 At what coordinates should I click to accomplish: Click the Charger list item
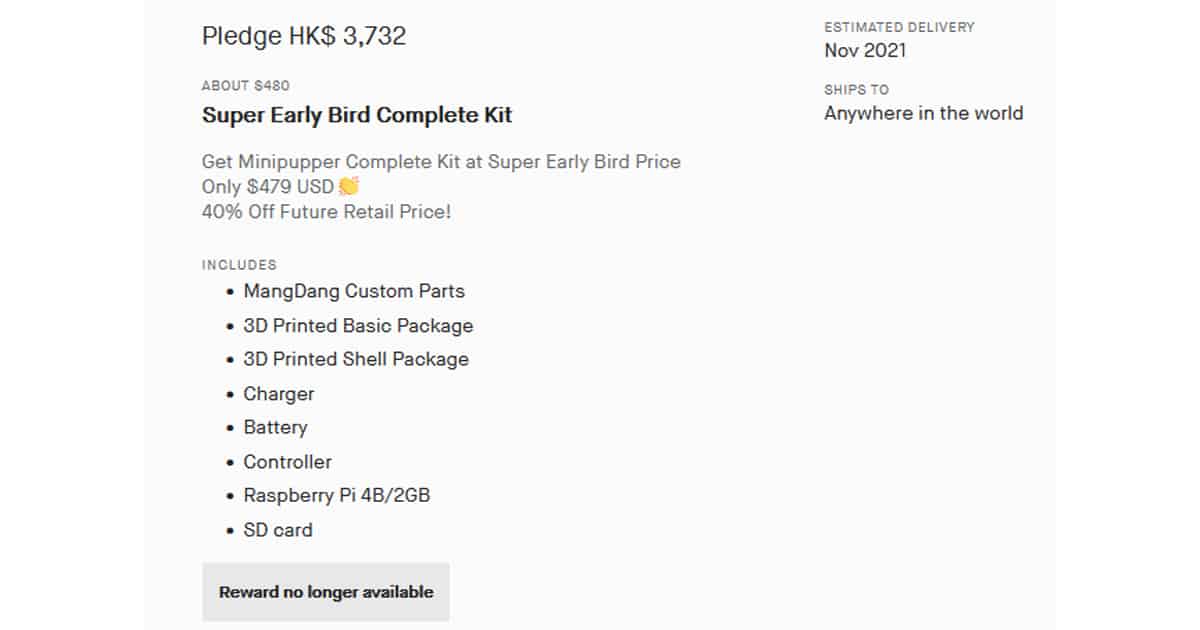pyautogui.click(x=279, y=394)
